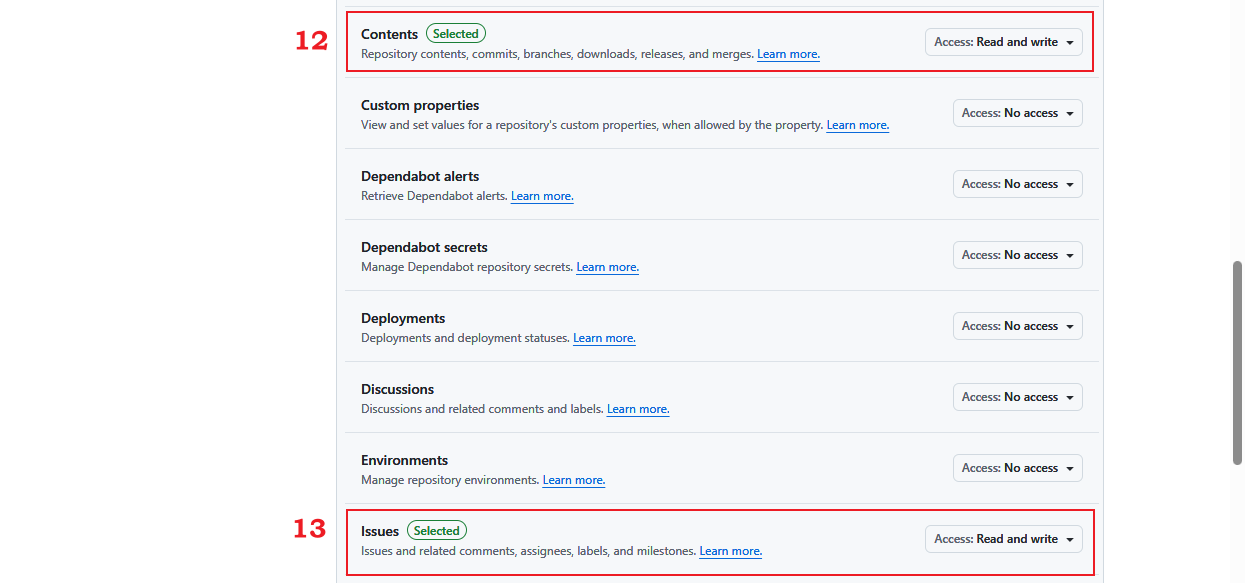Open the Deployments access dropdown
The image size is (1245, 583).
(x=1017, y=326)
